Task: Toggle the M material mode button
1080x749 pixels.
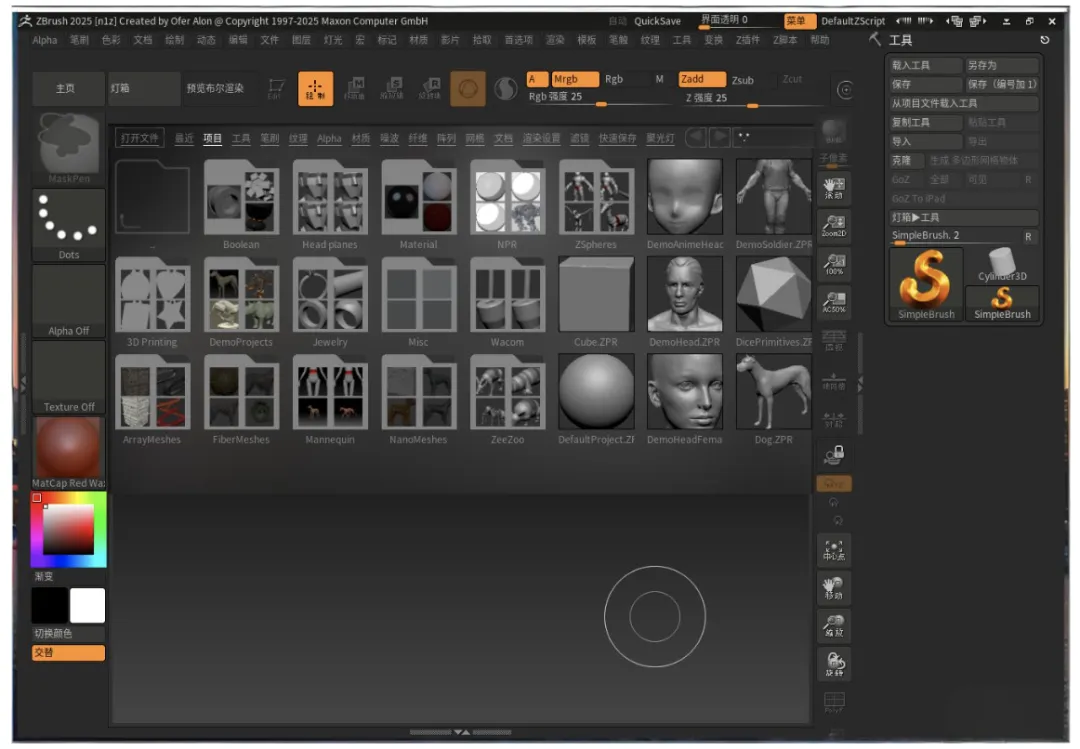Action: pos(659,79)
